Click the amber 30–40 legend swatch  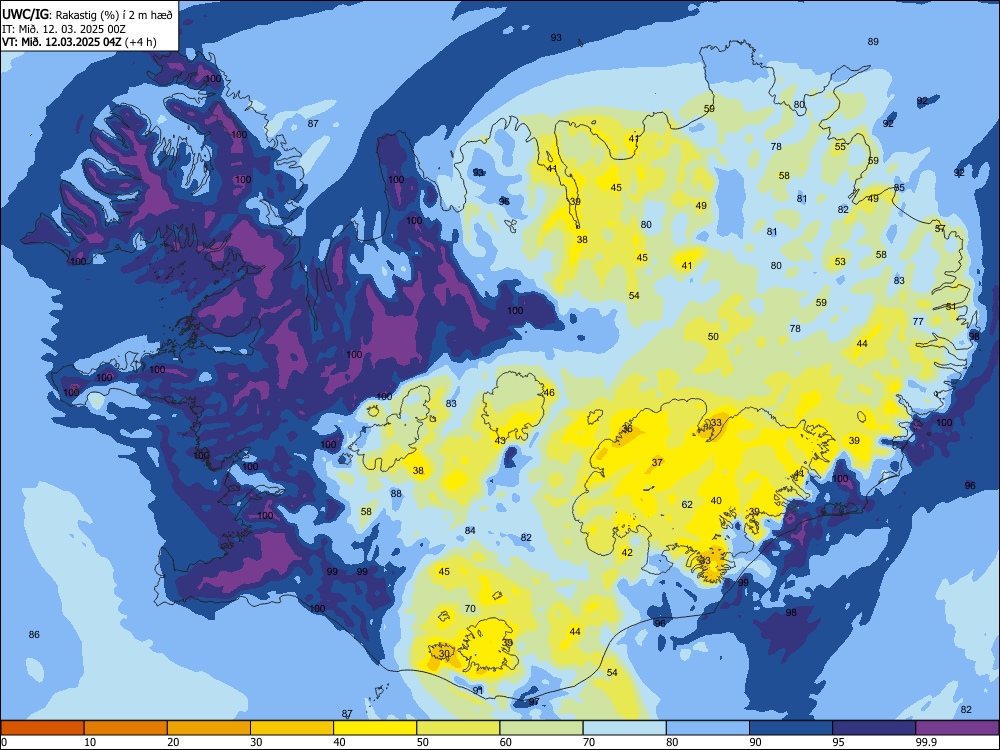(x=292, y=728)
